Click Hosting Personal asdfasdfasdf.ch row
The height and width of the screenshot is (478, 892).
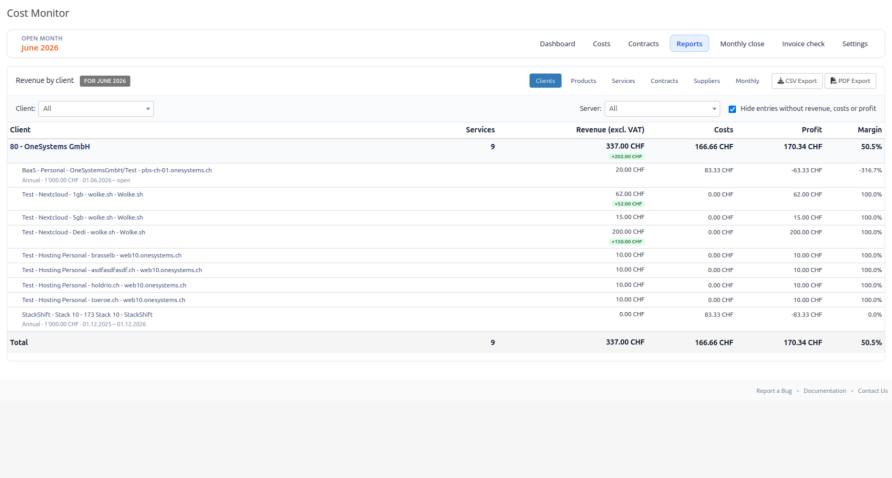(x=446, y=270)
